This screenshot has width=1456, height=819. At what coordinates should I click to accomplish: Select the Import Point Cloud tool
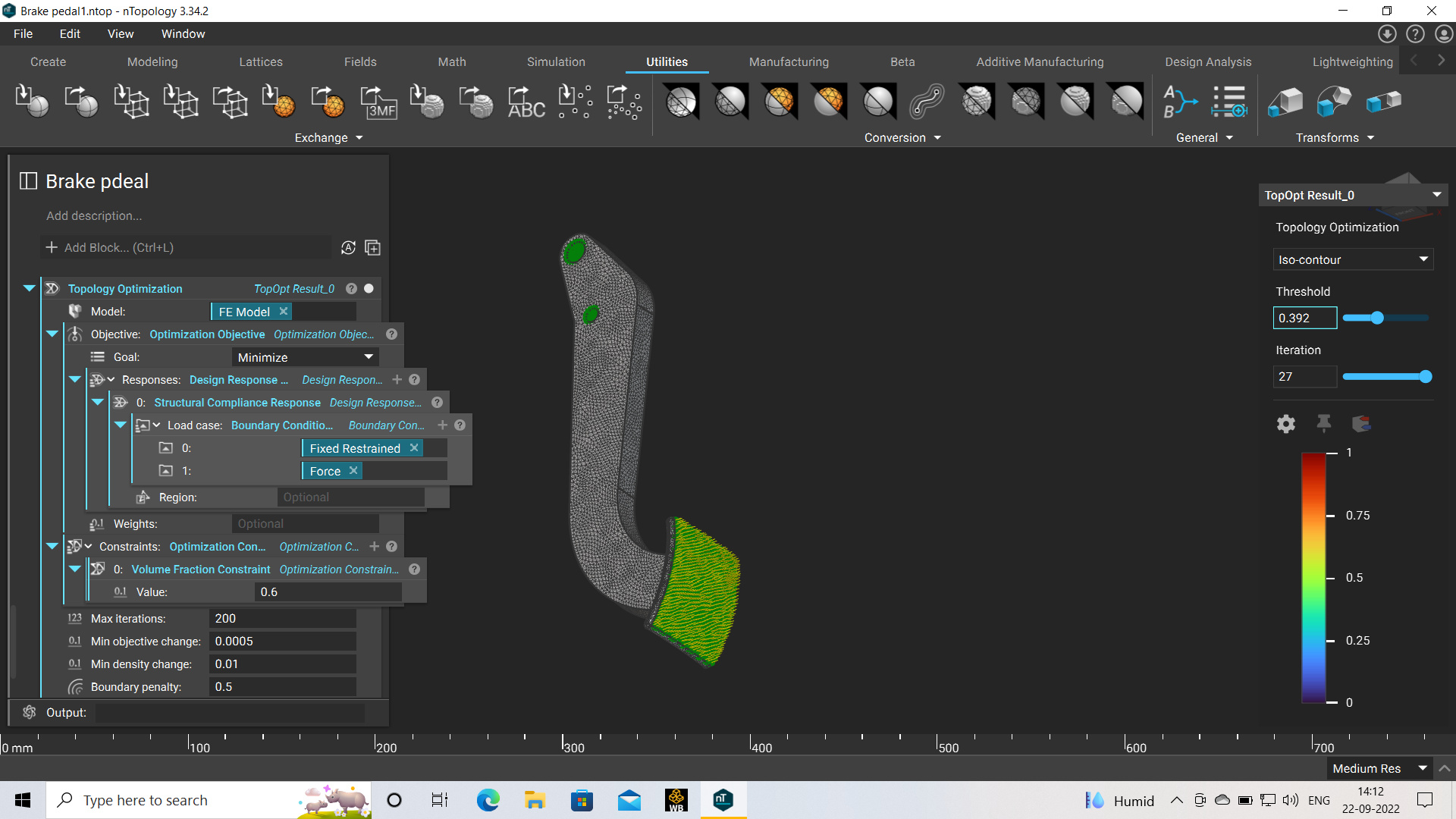574,102
